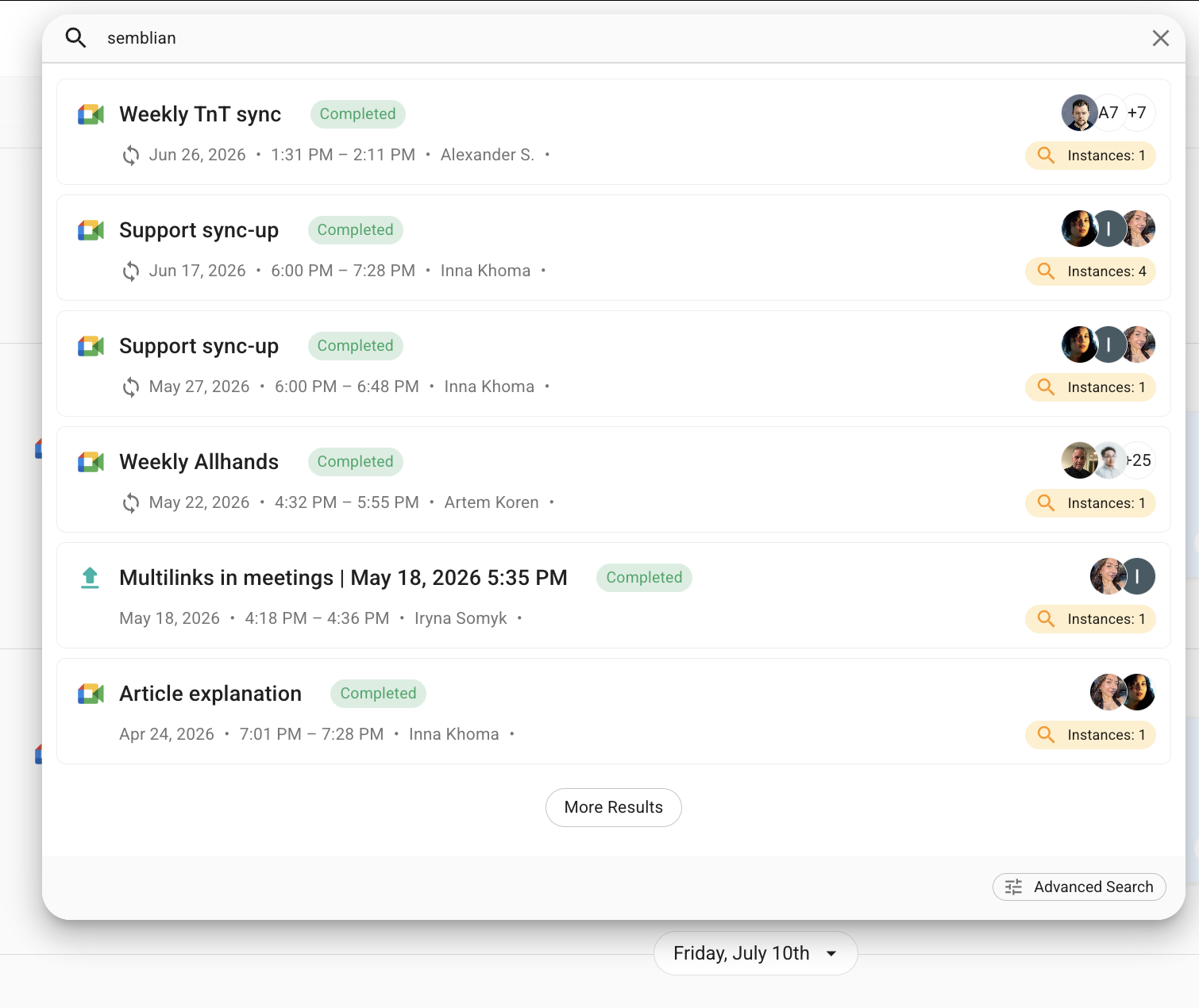The width and height of the screenshot is (1199, 1008).
Task: Click the More Results button
Action: point(614,807)
